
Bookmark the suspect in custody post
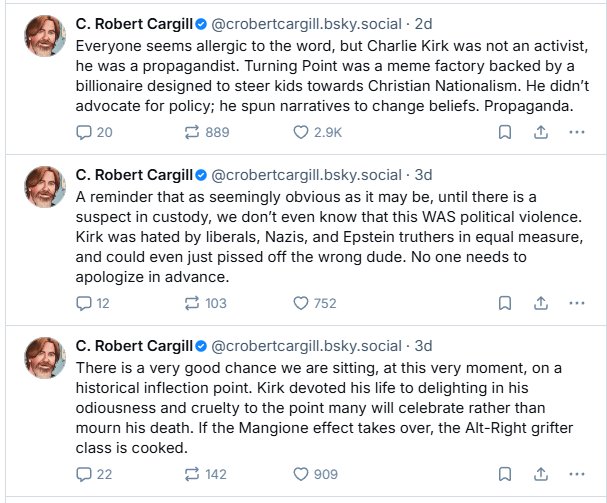coord(505,303)
